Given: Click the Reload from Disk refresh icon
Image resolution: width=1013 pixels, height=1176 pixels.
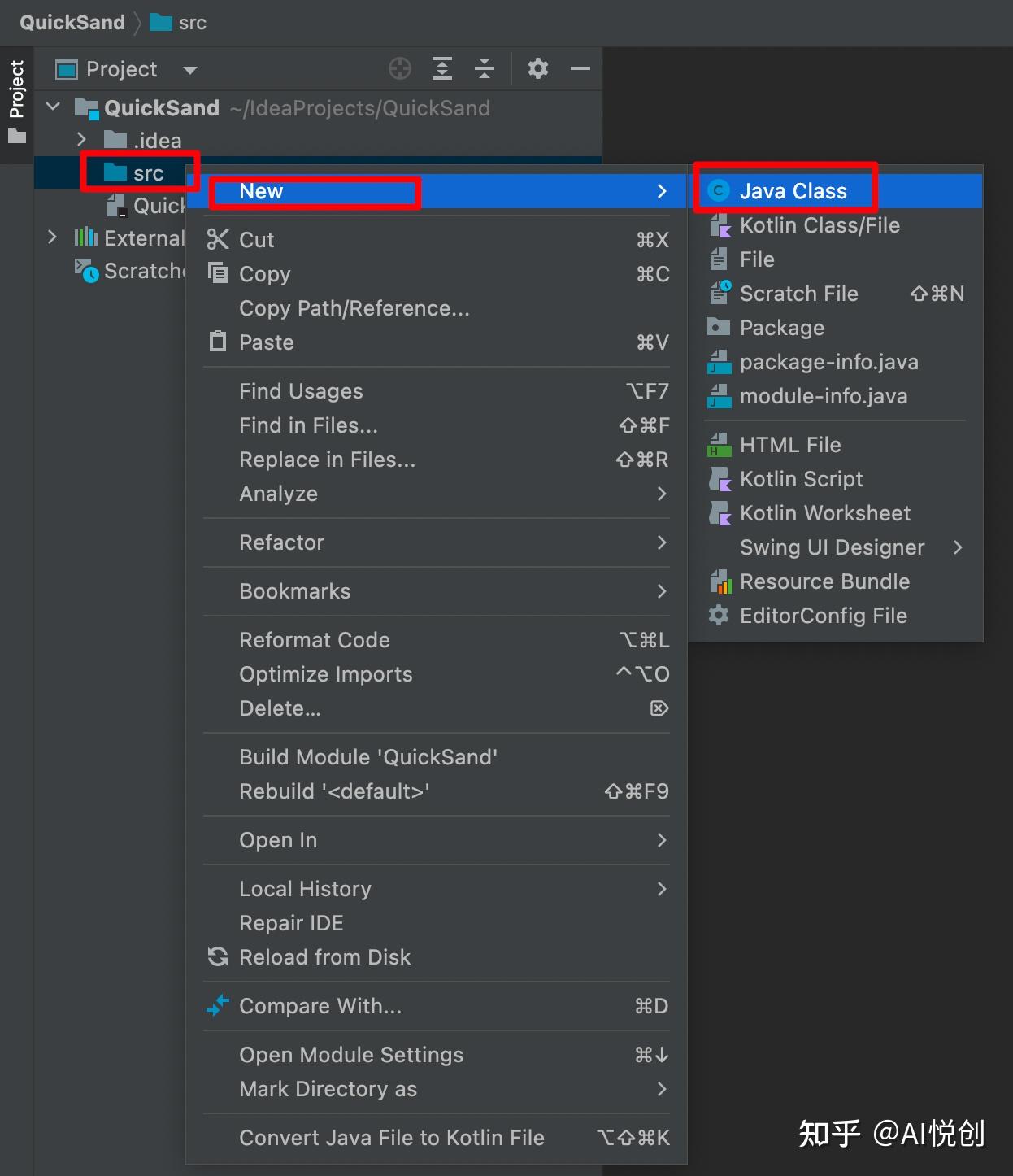Looking at the screenshot, I should [218, 957].
